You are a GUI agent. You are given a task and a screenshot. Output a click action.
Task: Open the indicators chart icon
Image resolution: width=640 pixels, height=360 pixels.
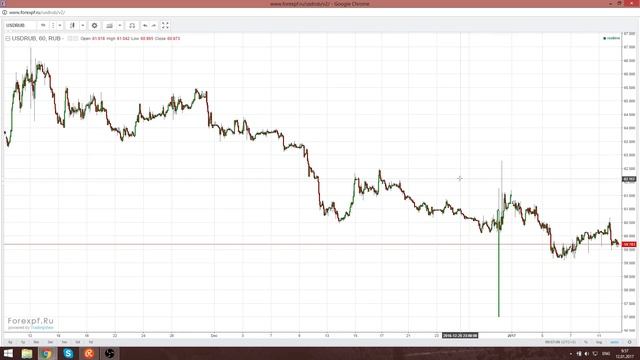[x=109, y=25]
